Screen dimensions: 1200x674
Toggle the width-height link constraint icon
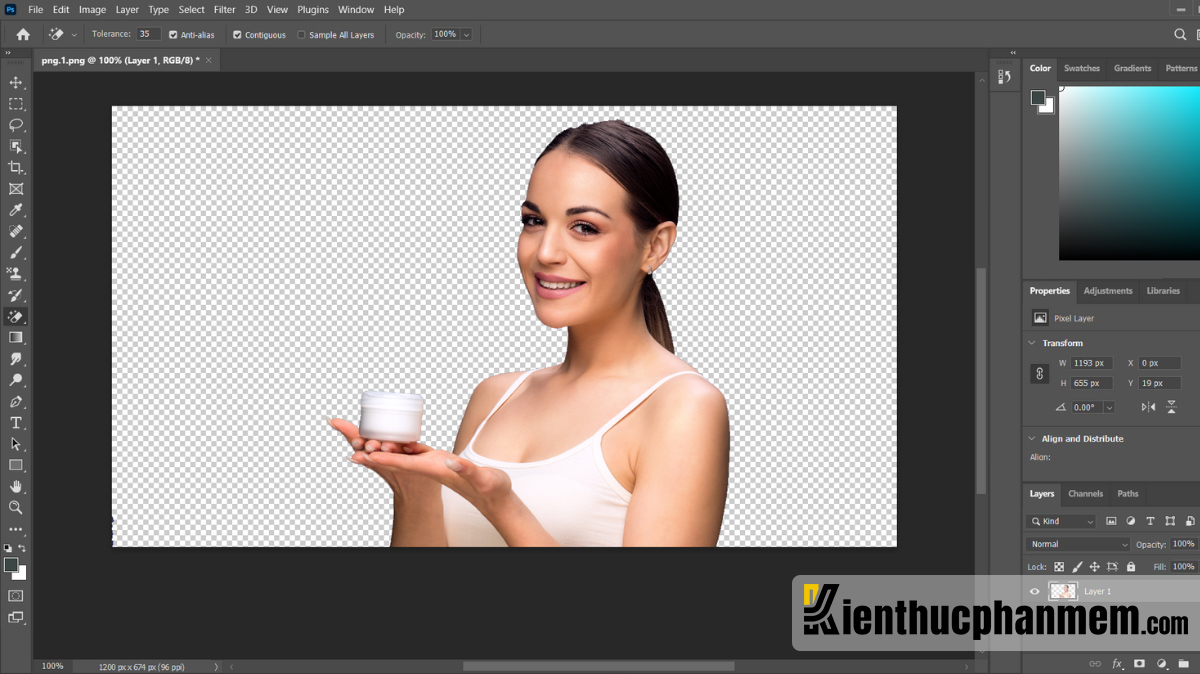click(x=1039, y=373)
